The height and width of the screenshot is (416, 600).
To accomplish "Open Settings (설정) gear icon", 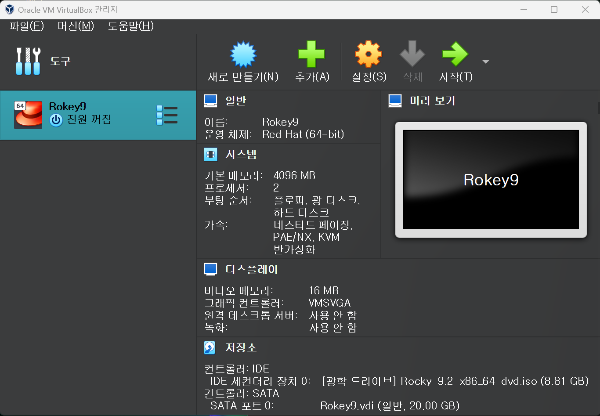I will point(368,54).
